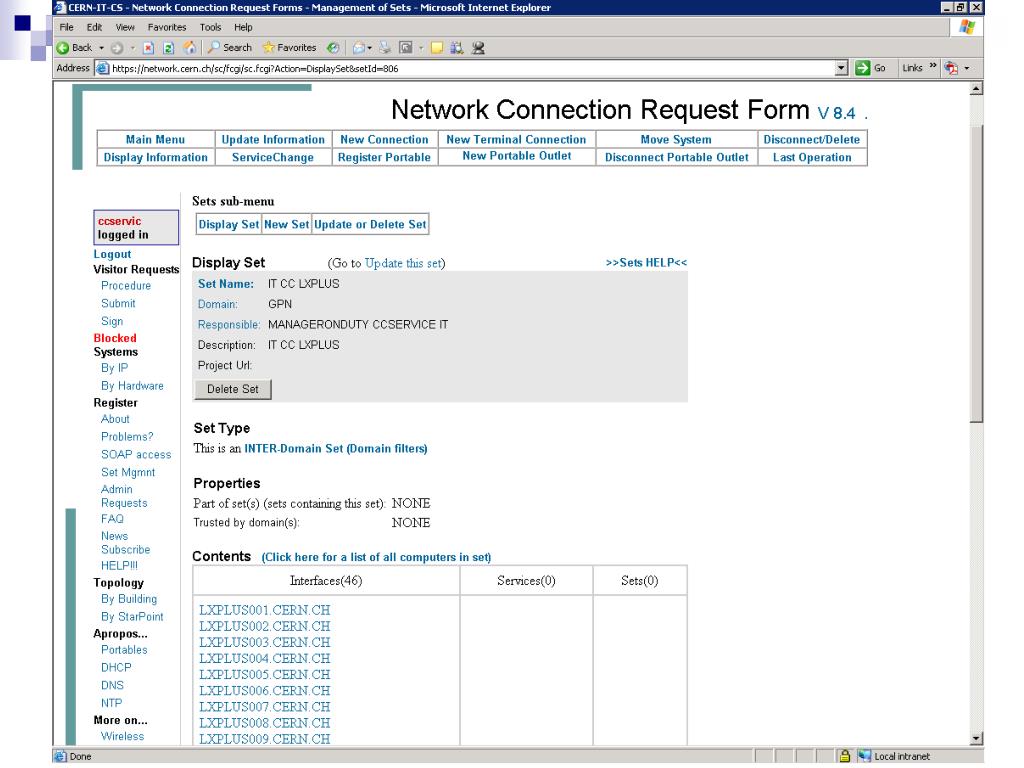Click the Refresh page icon
Screen dimensions: 1024x768
168,48
